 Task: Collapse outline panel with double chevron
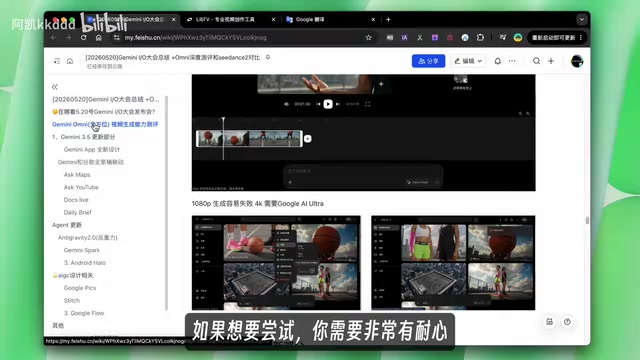point(55,87)
